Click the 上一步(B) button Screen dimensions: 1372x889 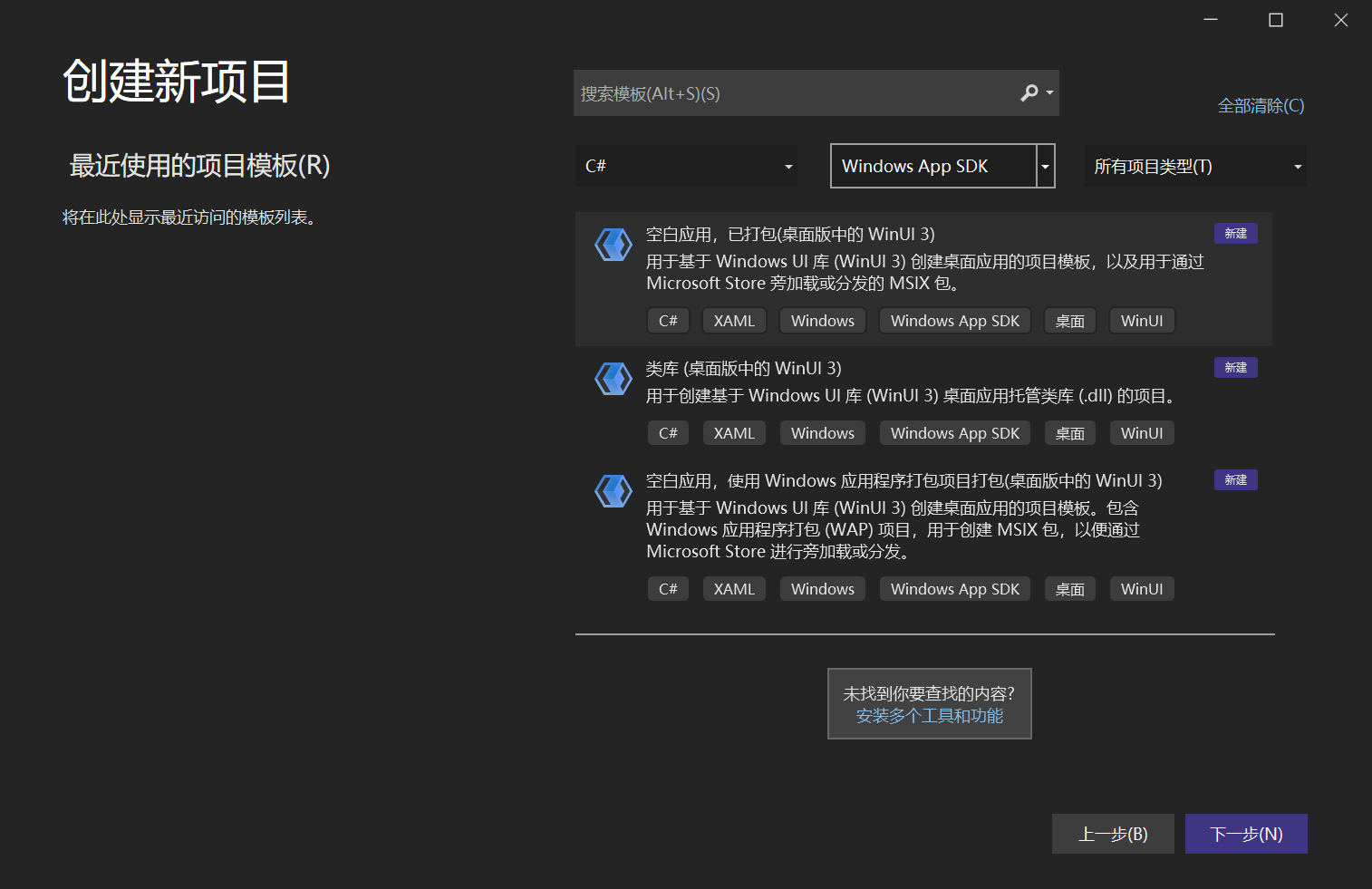pyautogui.click(x=1113, y=834)
